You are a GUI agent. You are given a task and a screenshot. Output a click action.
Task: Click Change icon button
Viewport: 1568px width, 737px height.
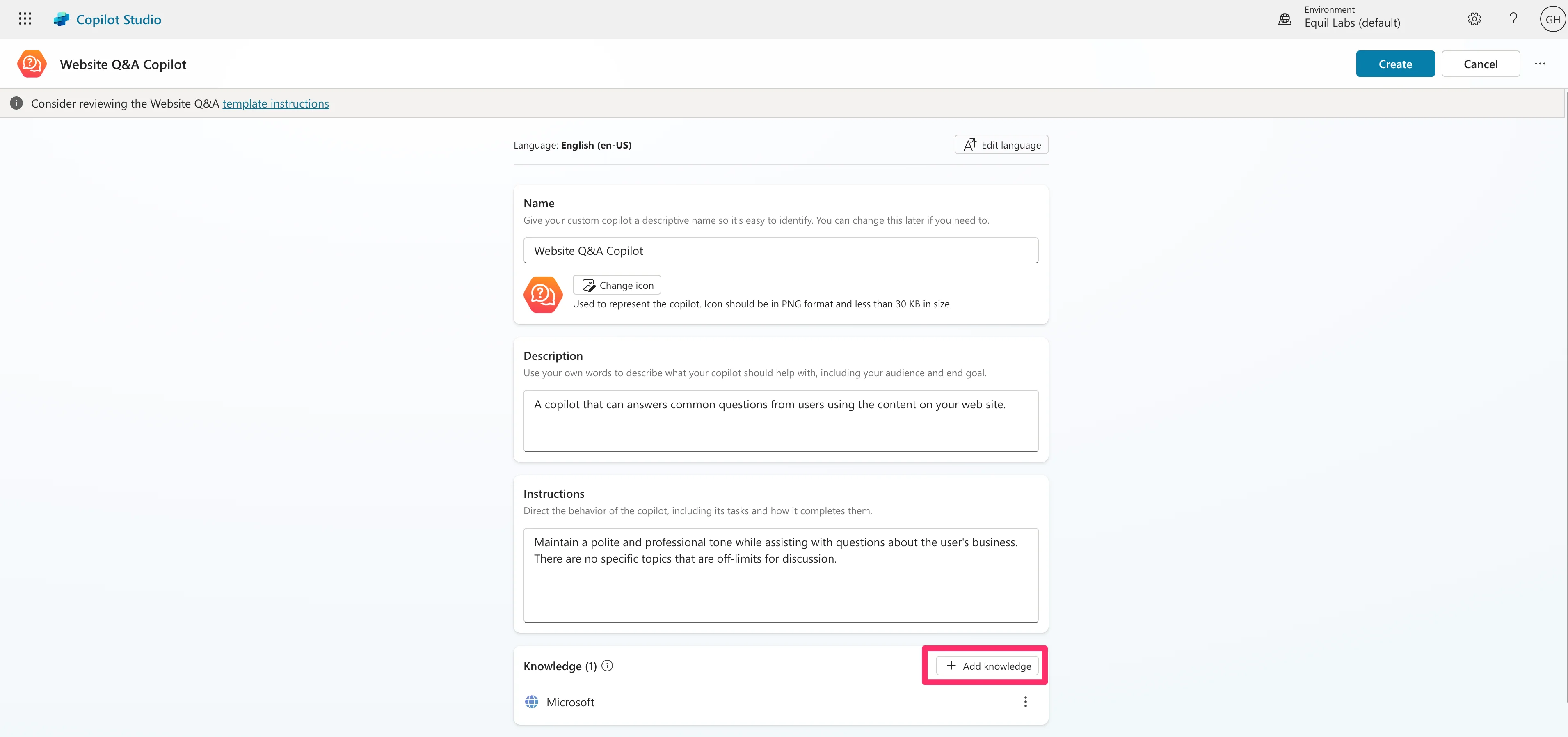(617, 285)
